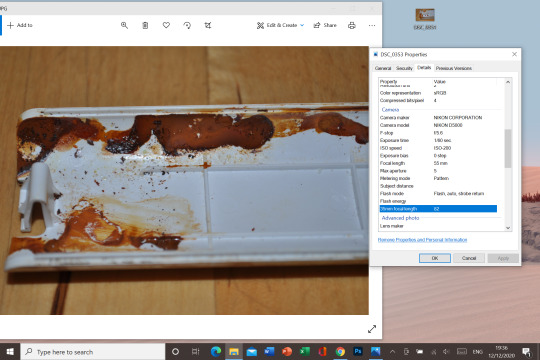Open Google Chrome from the taskbar

click(340, 352)
